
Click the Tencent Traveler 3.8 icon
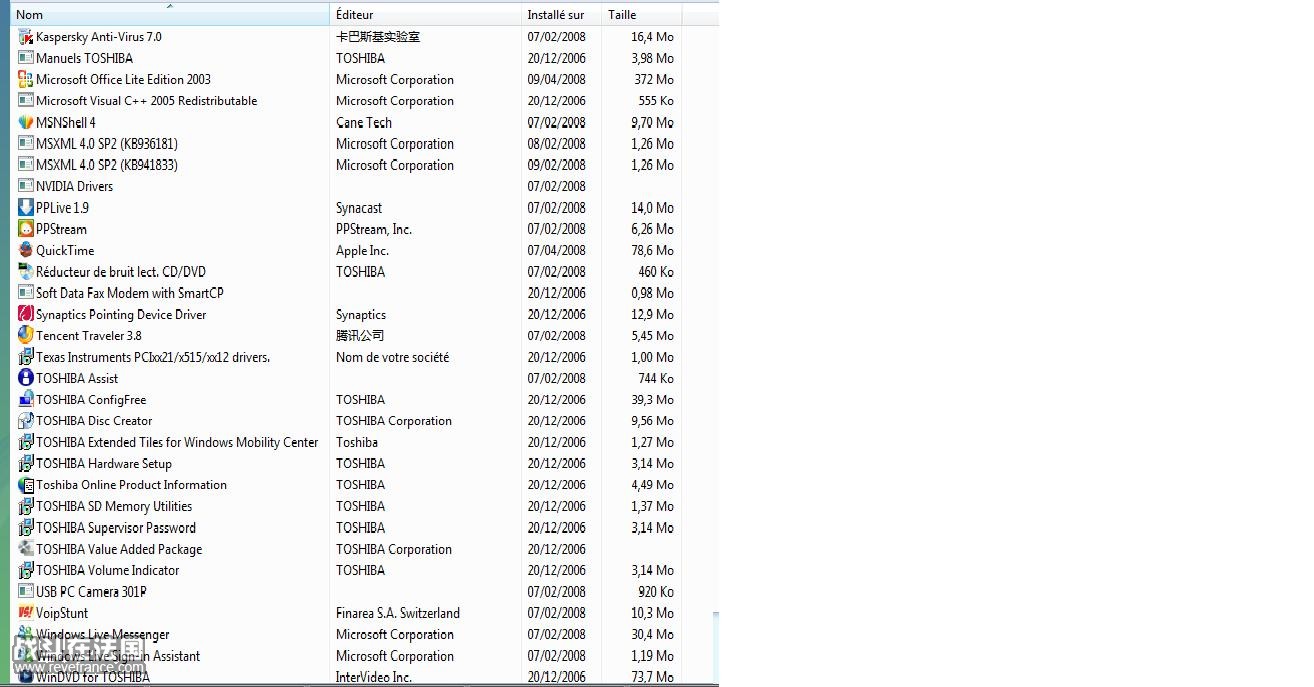(x=26, y=335)
